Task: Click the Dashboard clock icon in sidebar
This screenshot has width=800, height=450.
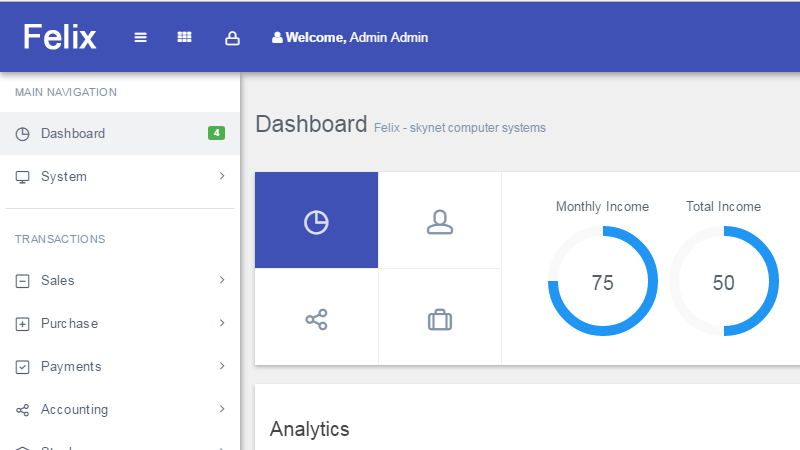Action: [x=23, y=134]
